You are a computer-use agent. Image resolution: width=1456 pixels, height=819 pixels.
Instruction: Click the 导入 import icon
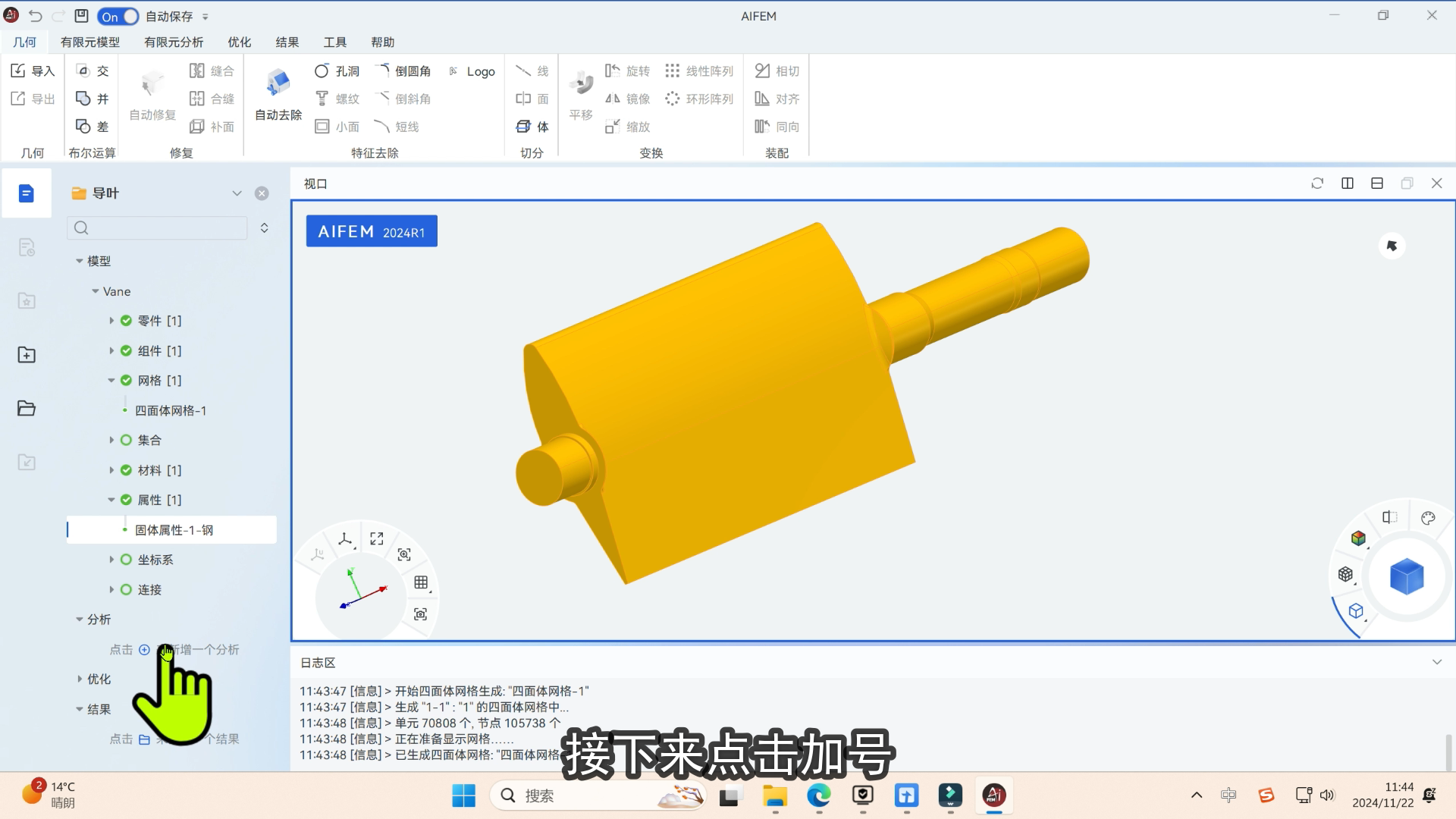click(18, 71)
